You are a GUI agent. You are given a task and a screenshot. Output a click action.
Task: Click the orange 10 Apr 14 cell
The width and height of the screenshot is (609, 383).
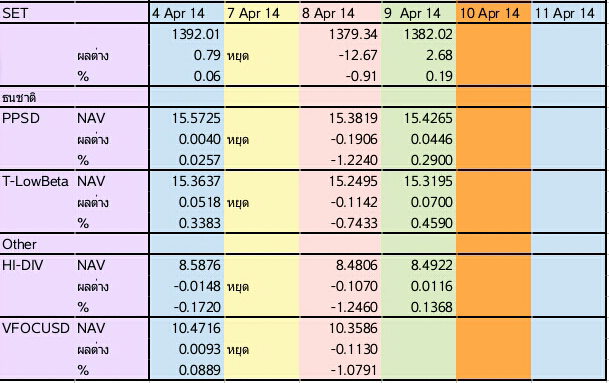(494, 13)
